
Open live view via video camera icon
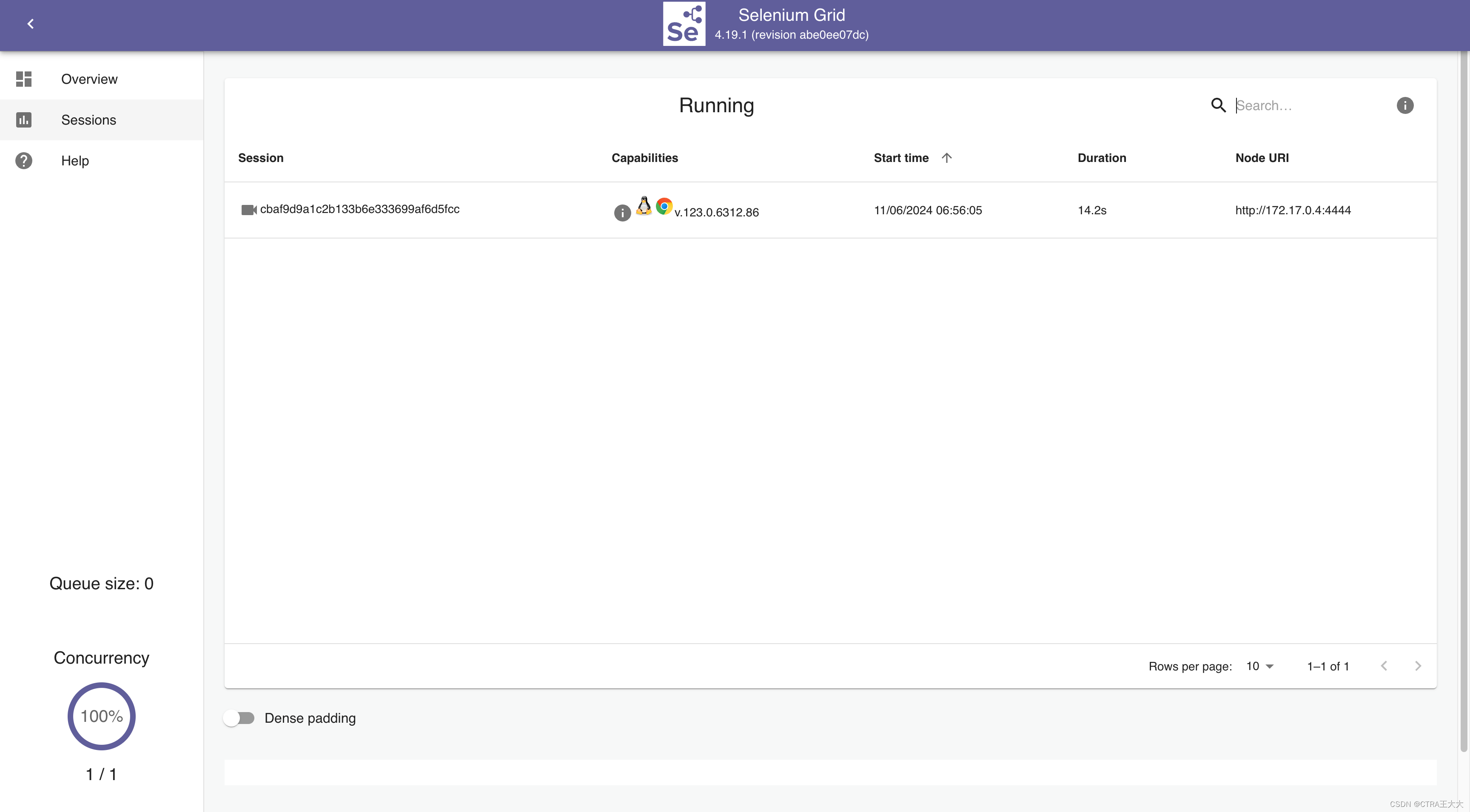pyautogui.click(x=248, y=210)
